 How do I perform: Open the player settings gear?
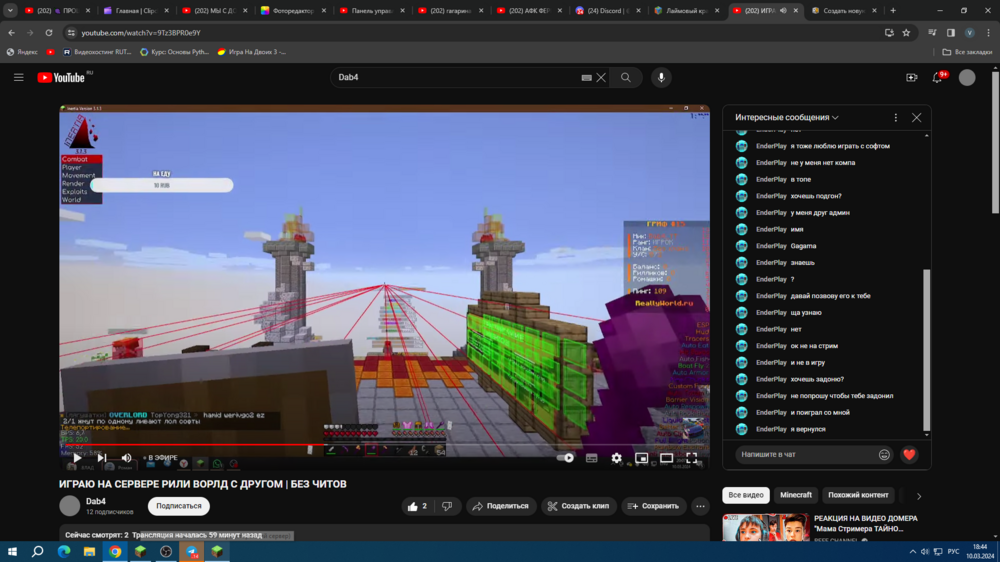point(616,458)
